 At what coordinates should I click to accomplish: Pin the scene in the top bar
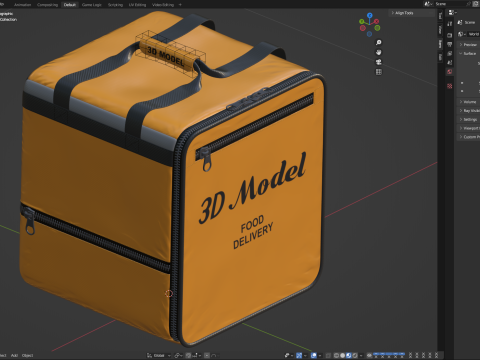468,4
